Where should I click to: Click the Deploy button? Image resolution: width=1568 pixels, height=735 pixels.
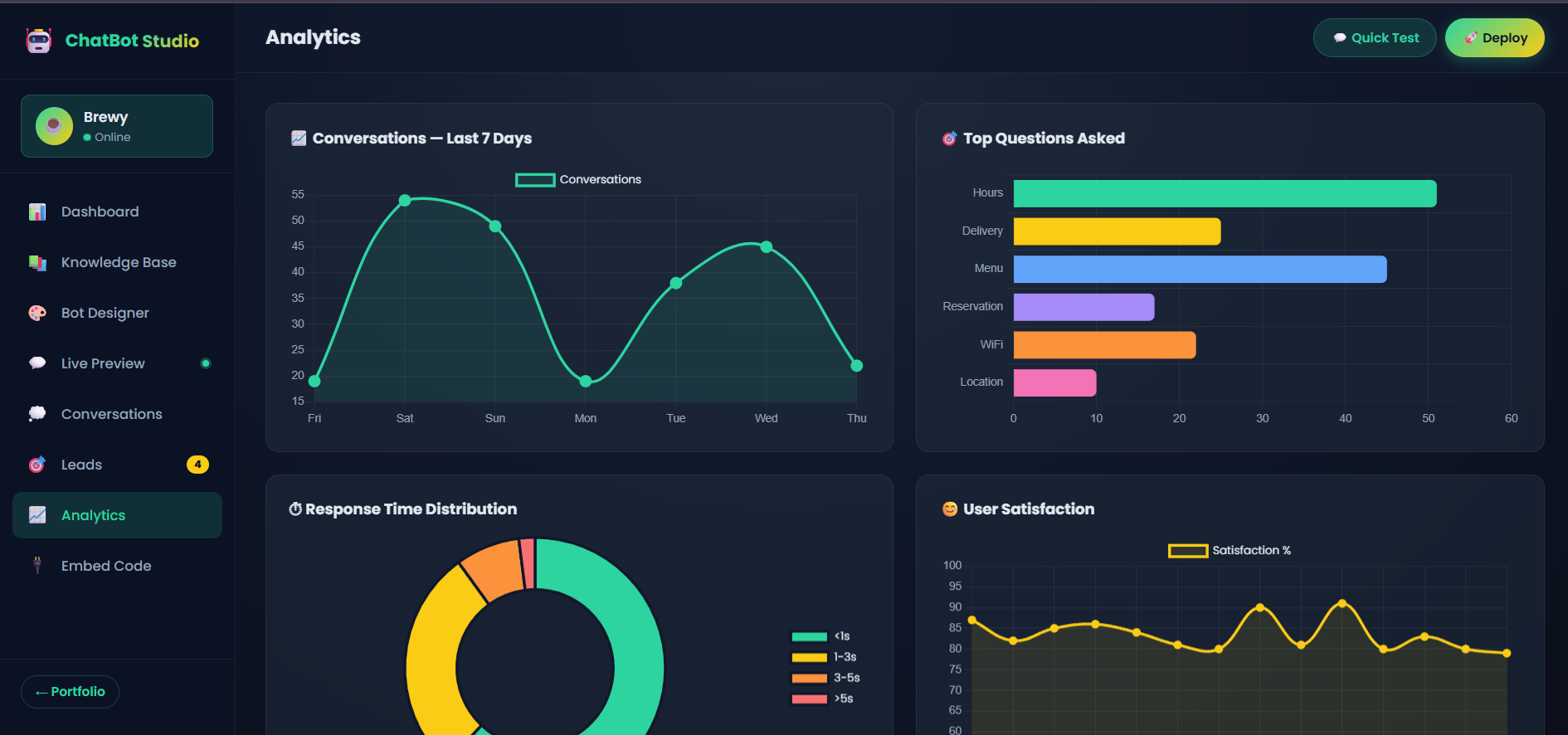point(1494,38)
